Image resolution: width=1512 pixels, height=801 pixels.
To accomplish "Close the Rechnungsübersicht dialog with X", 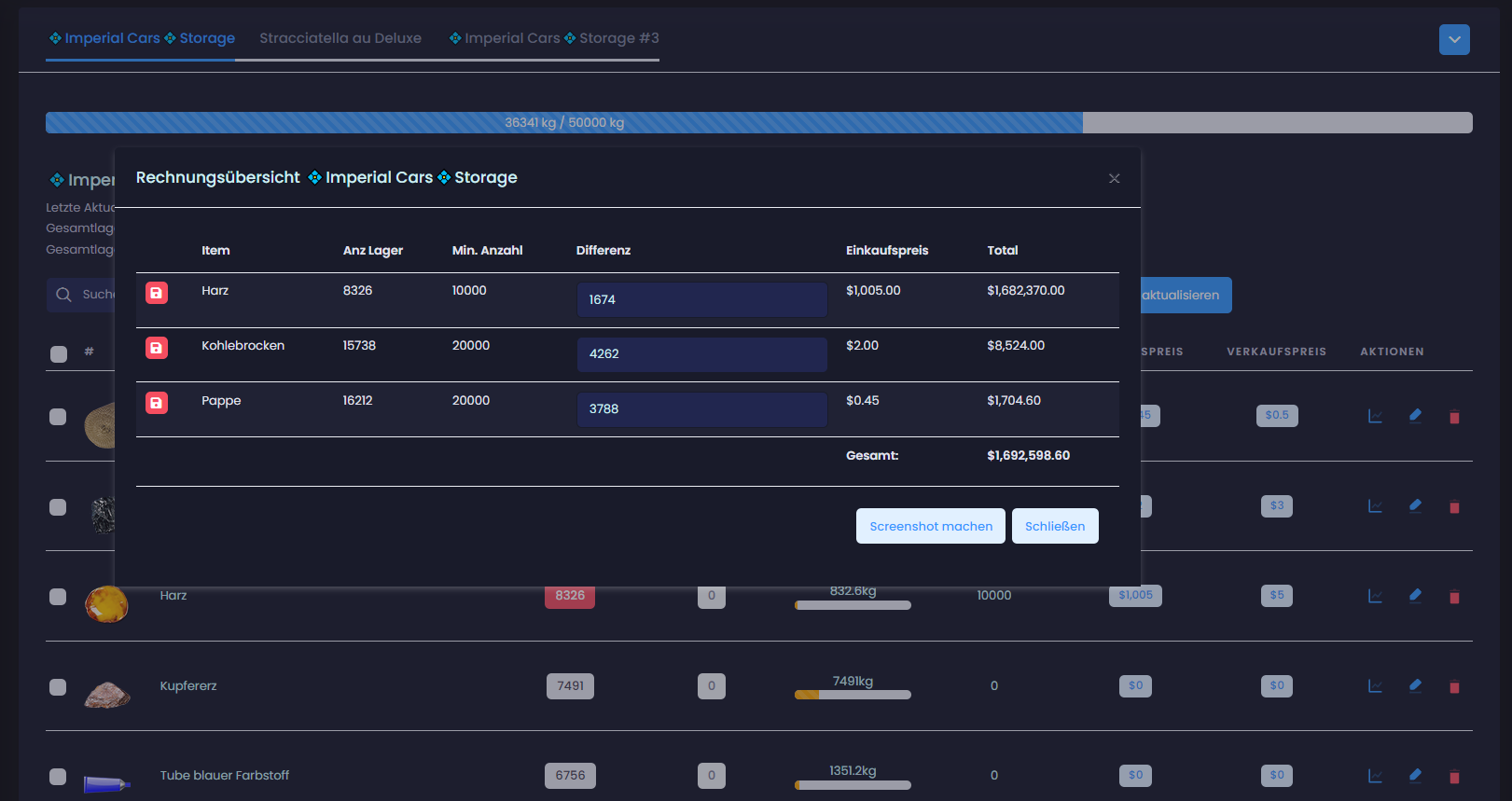I will [1114, 178].
